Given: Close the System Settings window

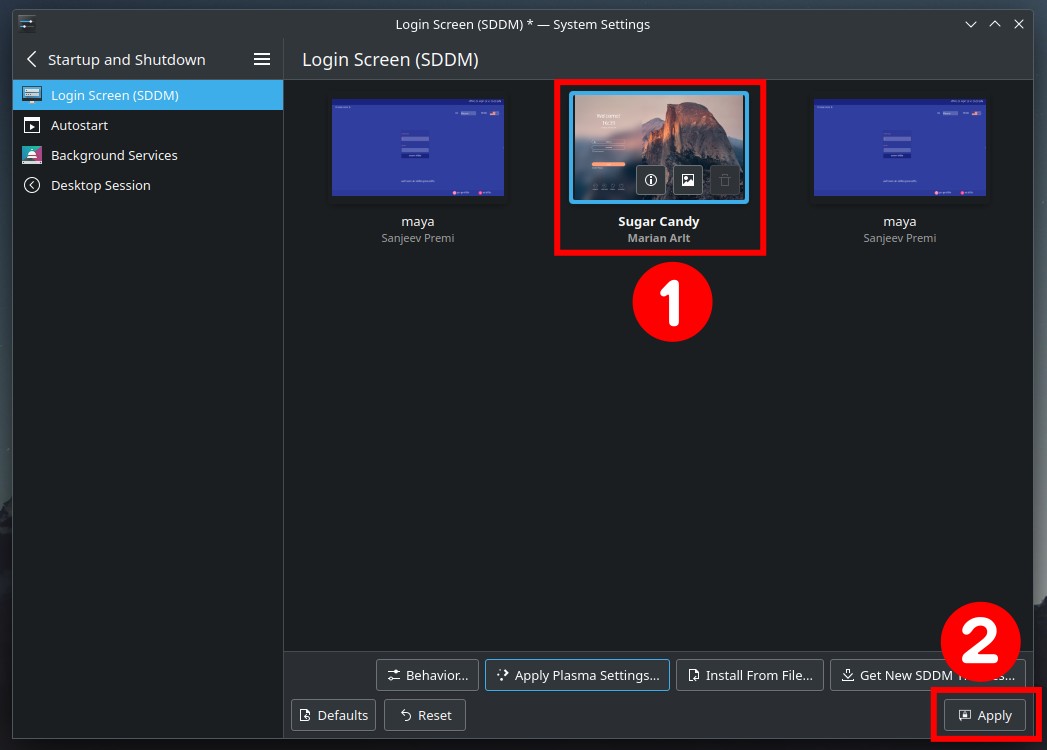Looking at the screenshot, I should 1019,24.
